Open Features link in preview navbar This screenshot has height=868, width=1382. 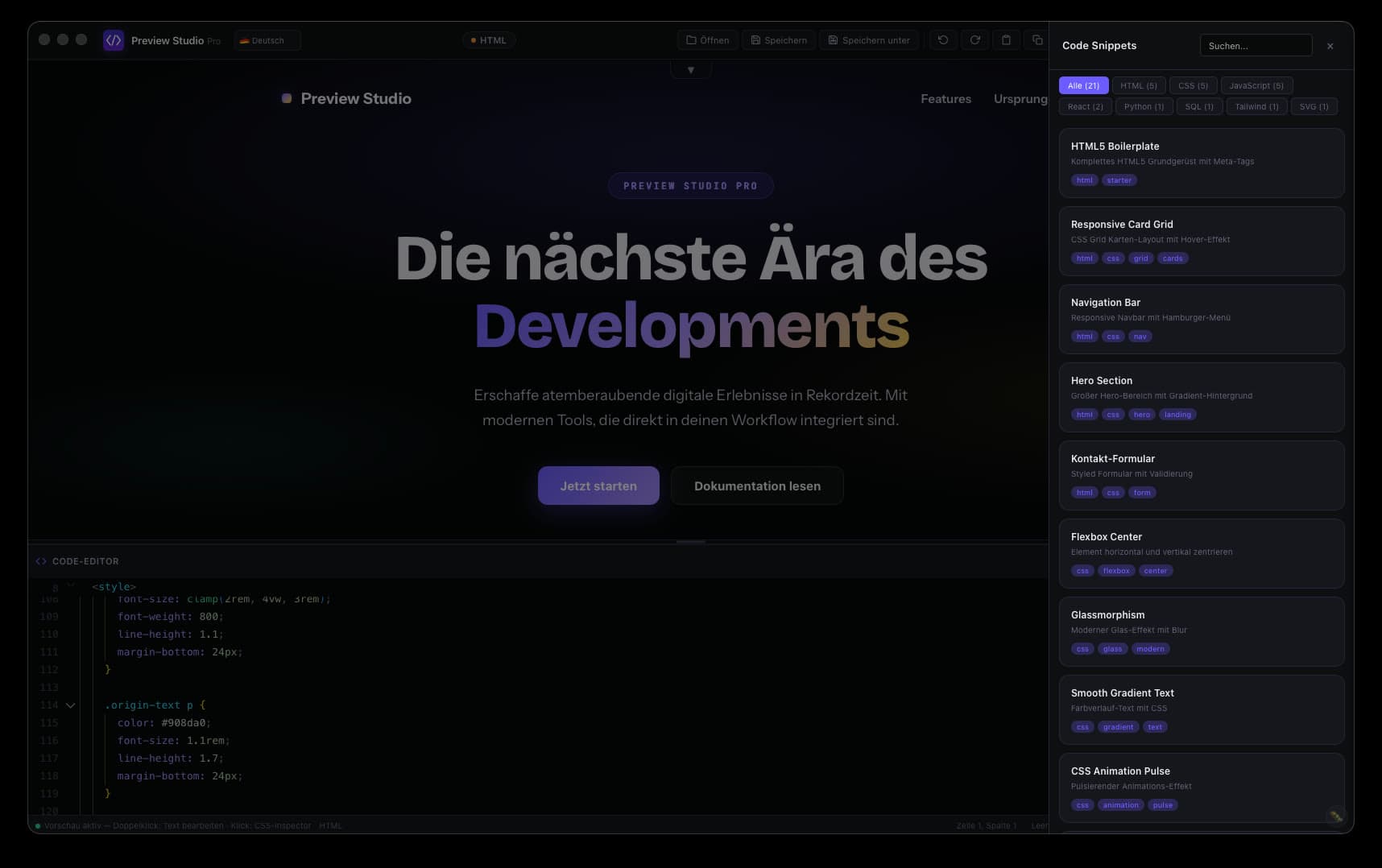945,98
